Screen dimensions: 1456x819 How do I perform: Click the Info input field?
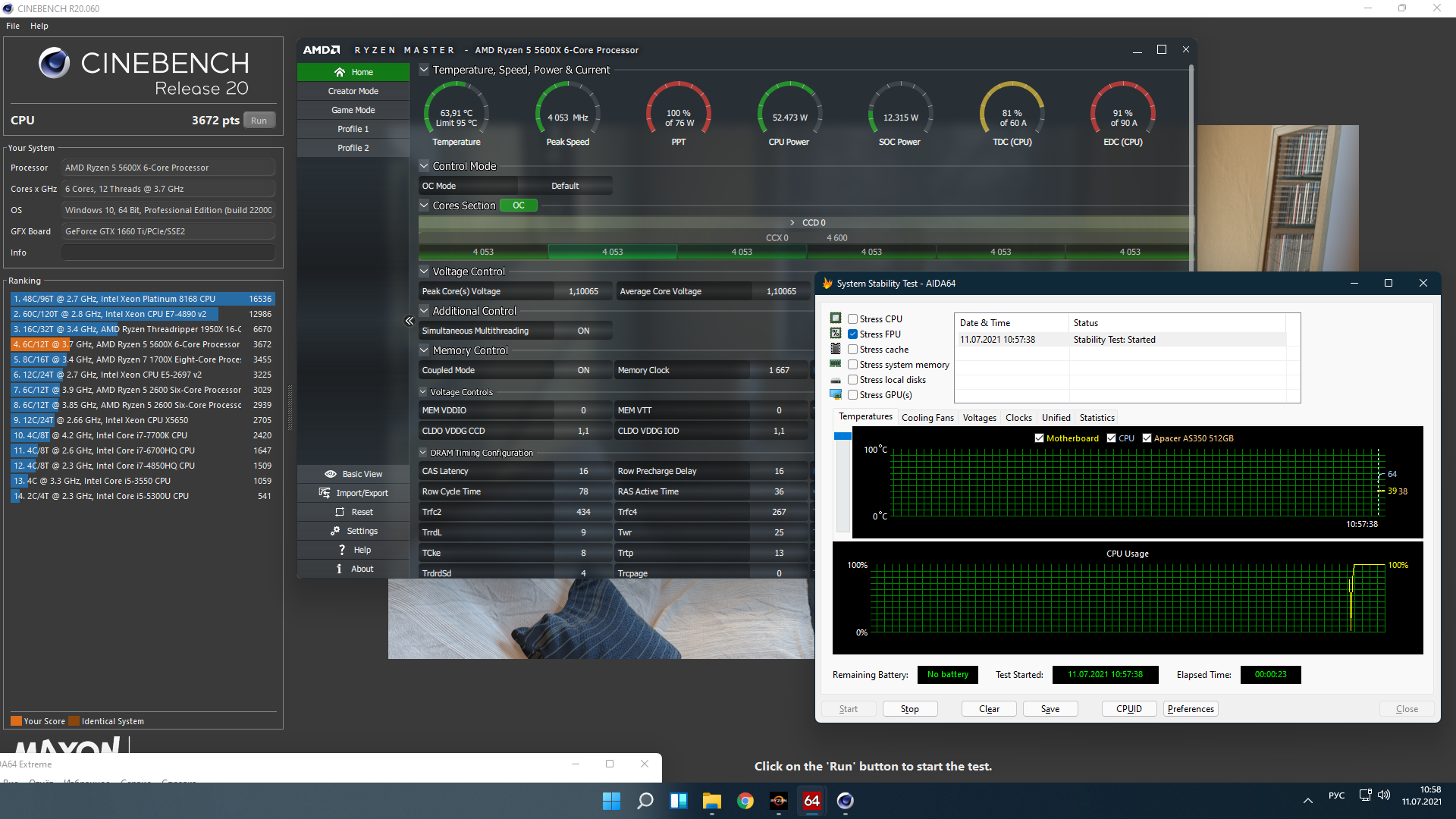[x=168, y=253]
